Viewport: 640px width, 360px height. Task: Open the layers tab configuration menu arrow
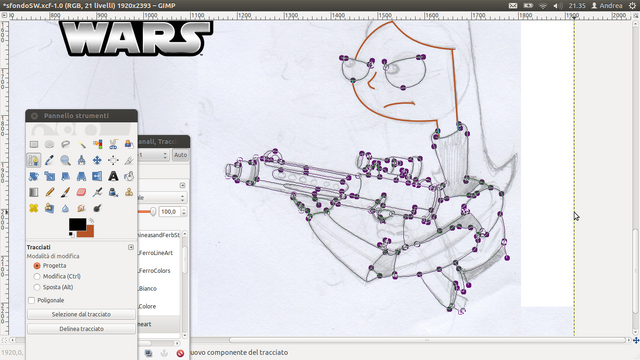pos(182,185)
